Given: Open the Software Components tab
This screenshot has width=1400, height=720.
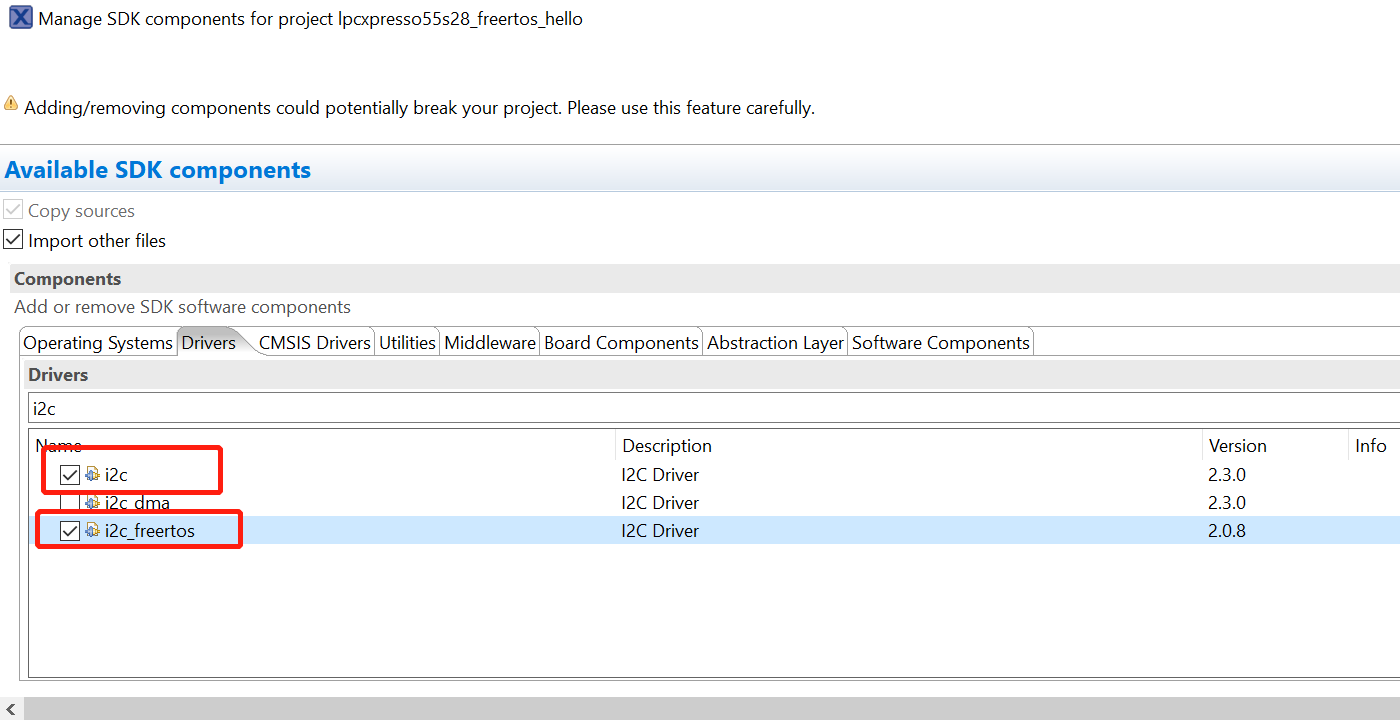Looking at the screenshot, I should point(939,342).
